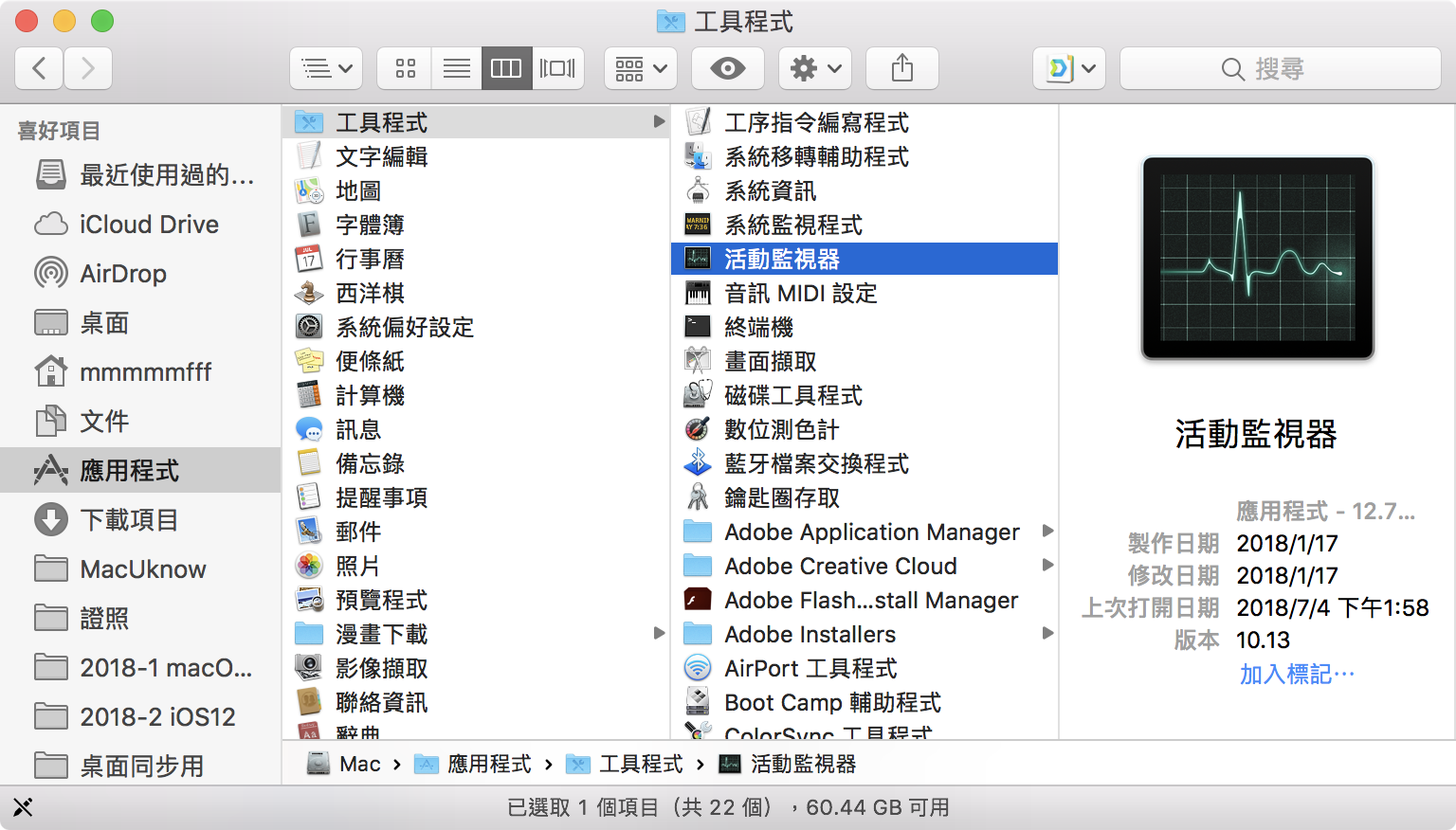Open 最近使用過的 in sidebar
The height and width of the screenshot is (830, 1456).
(x=140, y=175)
